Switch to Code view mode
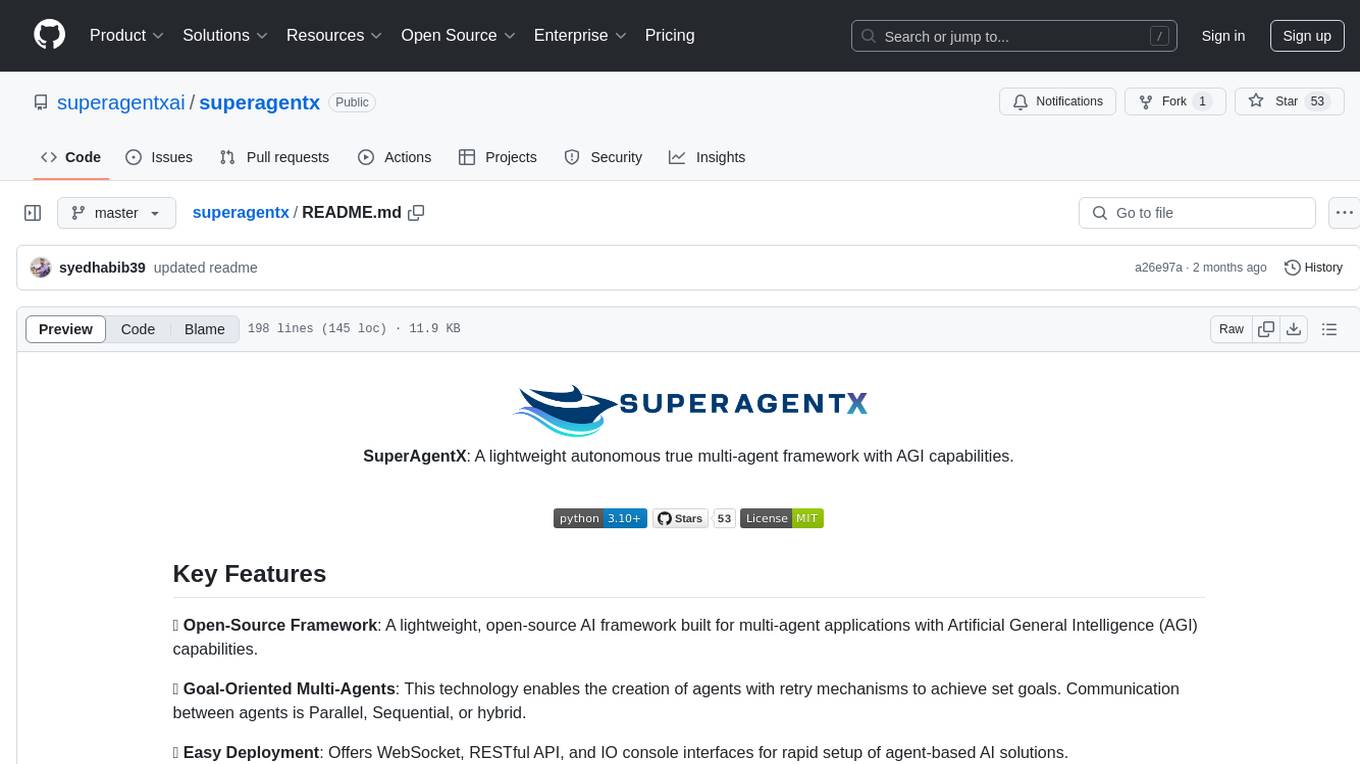This screenshot has height=764, width=1360. coord(138,329)
